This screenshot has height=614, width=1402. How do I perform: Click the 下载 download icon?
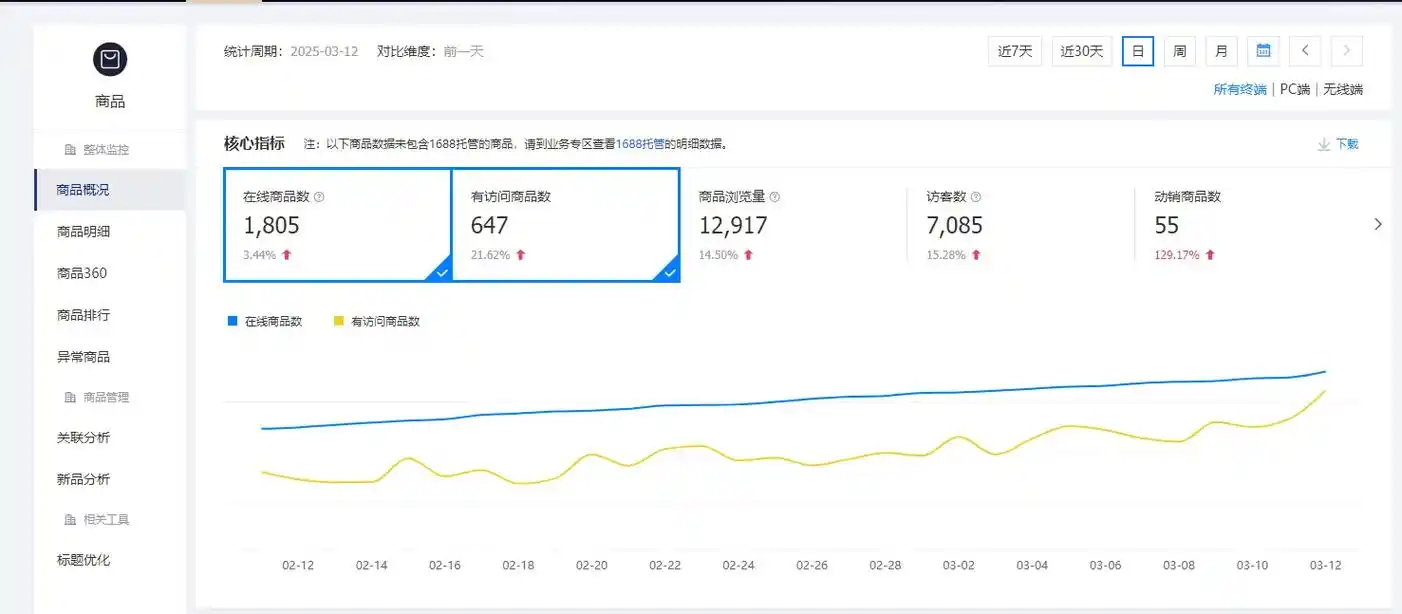point(1324,143)
